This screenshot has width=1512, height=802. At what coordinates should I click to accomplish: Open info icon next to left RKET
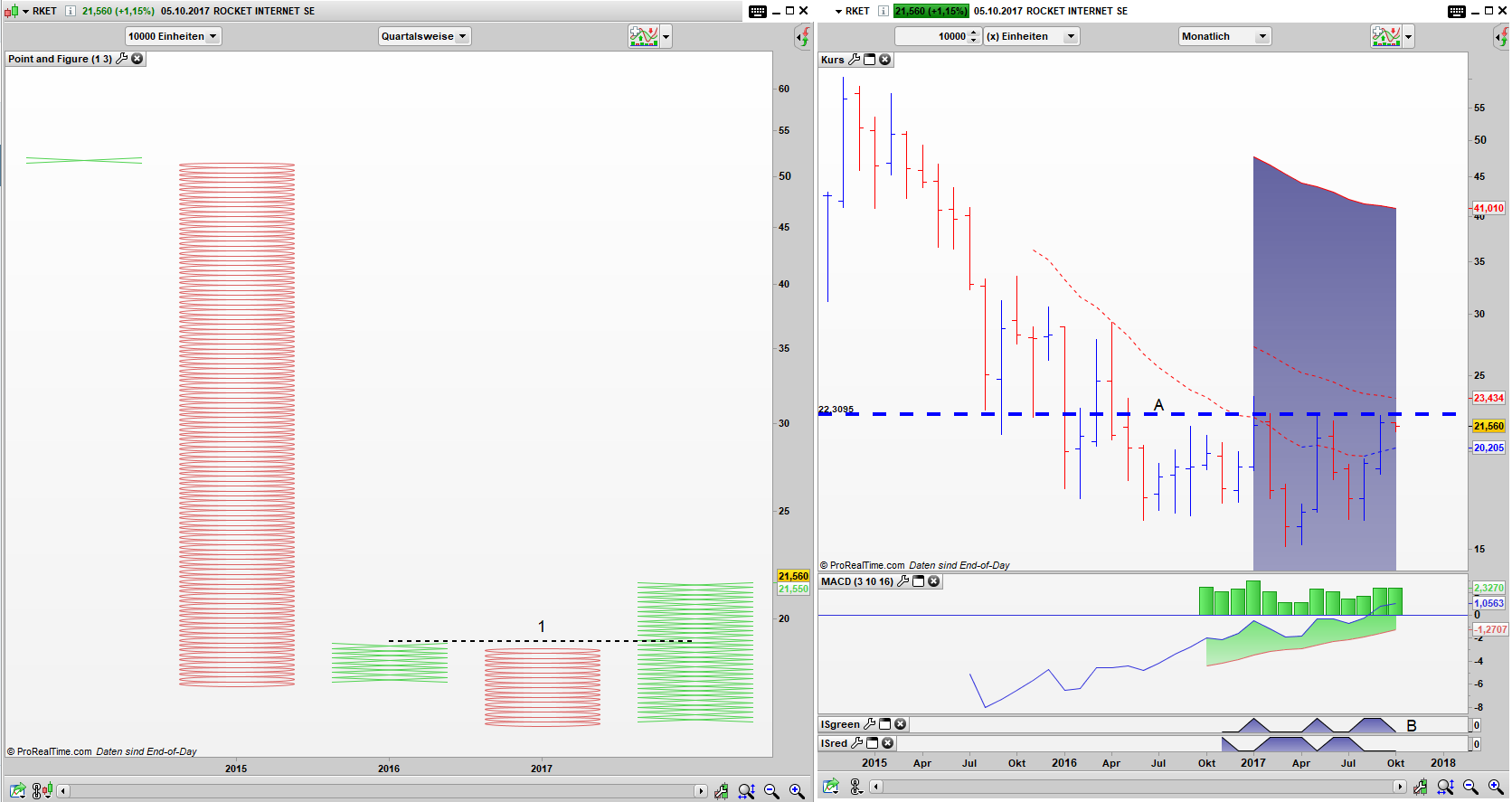point(70,11)
